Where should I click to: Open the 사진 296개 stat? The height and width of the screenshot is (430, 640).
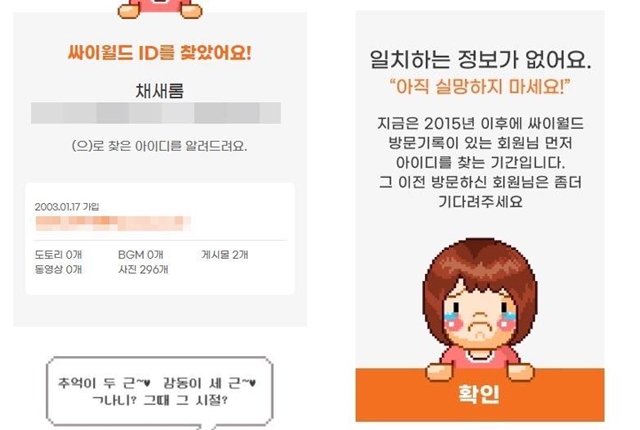tap(143, 269)
